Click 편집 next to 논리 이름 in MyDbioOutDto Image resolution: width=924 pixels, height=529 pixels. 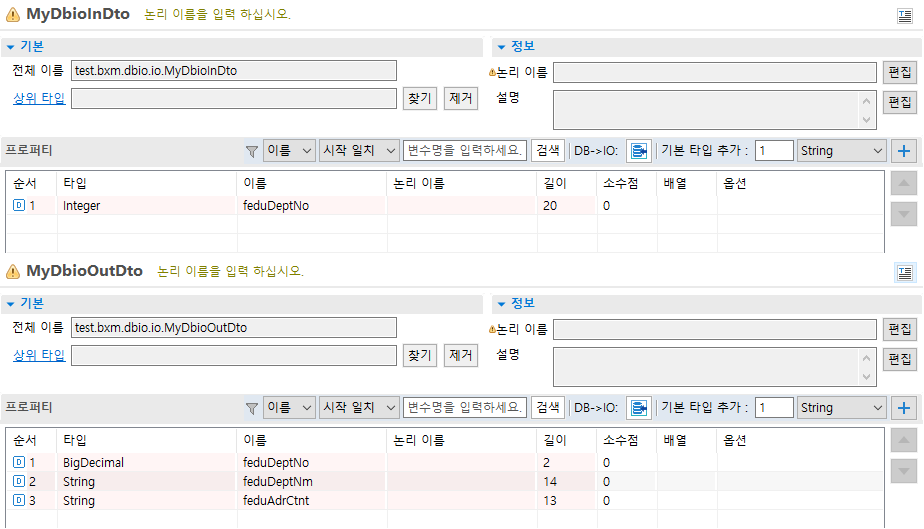(x=900, y=329)
